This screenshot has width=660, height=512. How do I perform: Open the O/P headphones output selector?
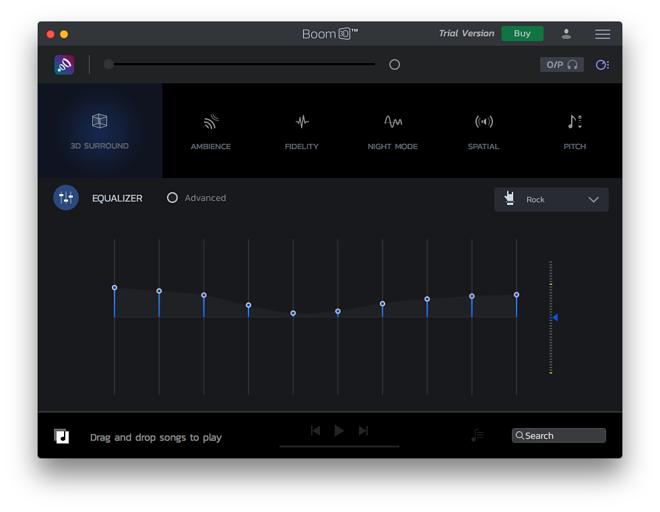(x=562, y=64)
